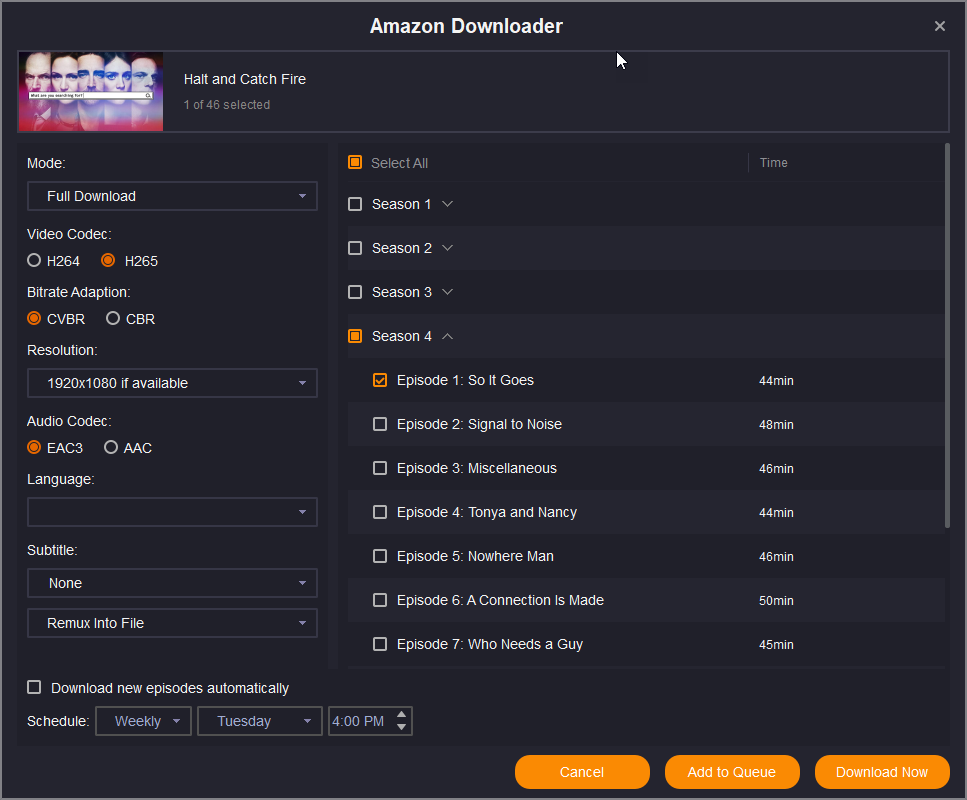Select H264 video codec
The width and height of the screenshot is (967, 800).
tap(34, 261)
